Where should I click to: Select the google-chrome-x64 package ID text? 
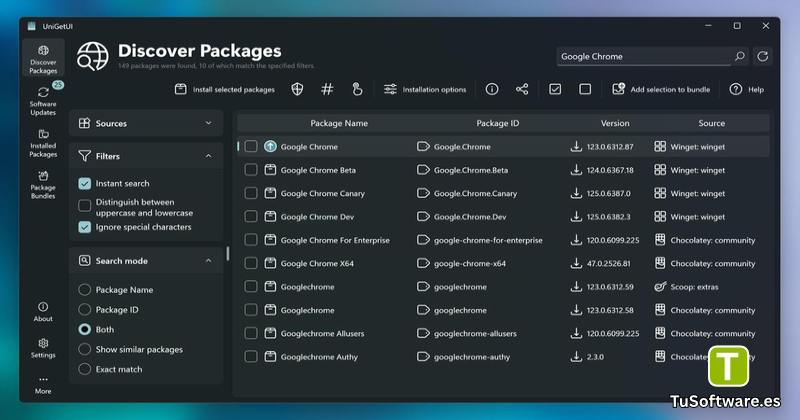point(470,263)
